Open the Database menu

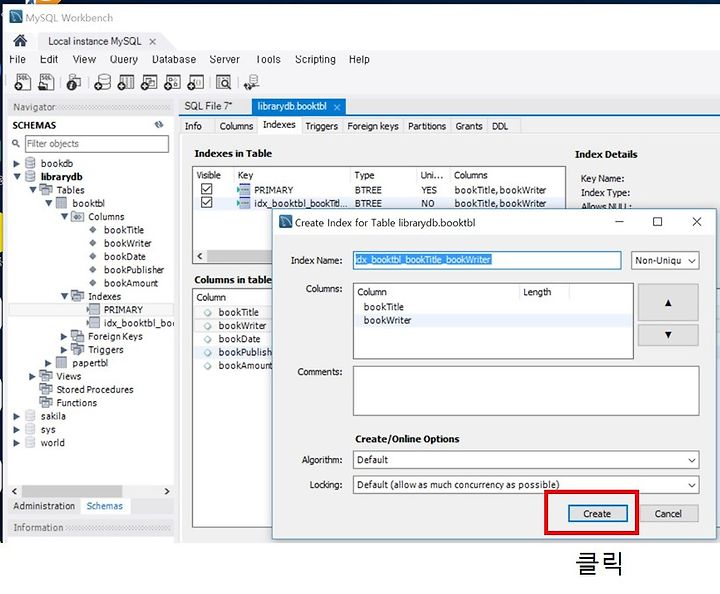174,59
